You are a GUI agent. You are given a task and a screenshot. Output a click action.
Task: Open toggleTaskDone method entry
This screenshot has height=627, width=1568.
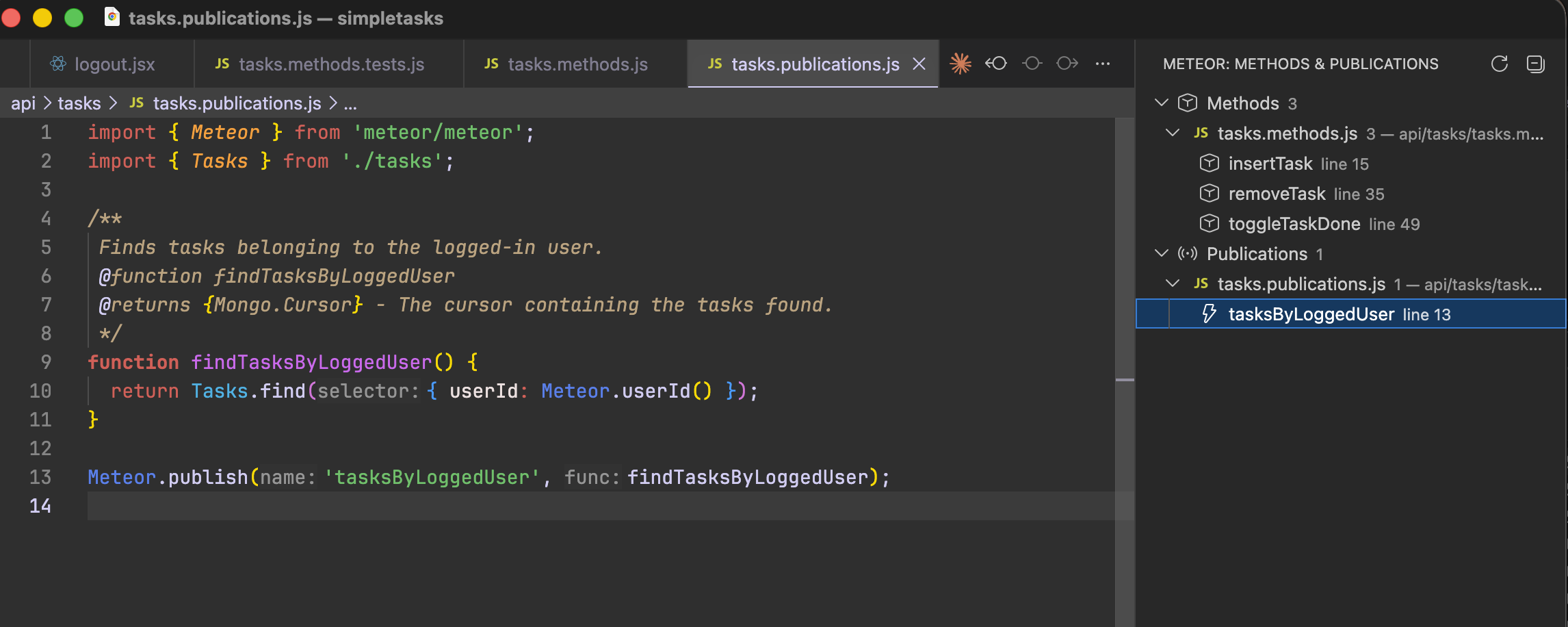[x=1294, y=224]
